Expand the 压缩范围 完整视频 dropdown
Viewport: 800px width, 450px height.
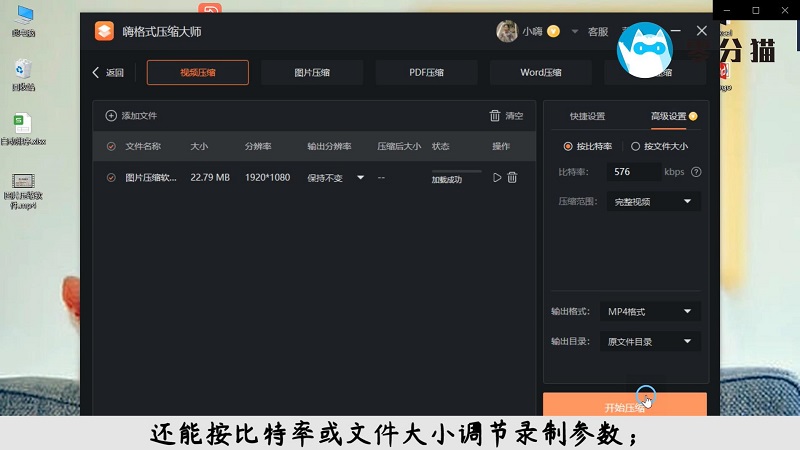[x=650, y=201]
